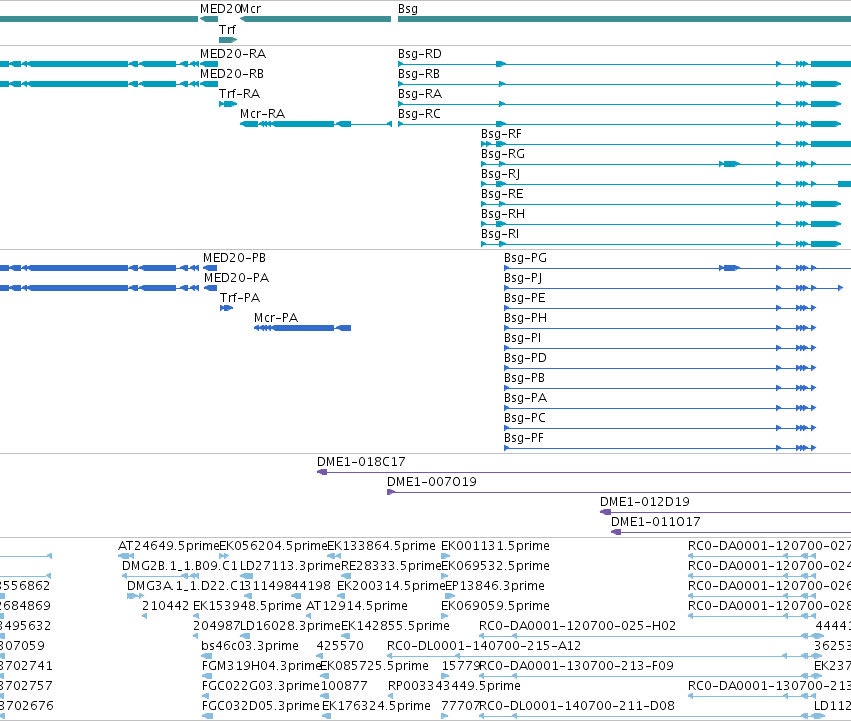The image size is (851, 721).
Task: Select protein MED20-PA
Action: pos(237,278)
